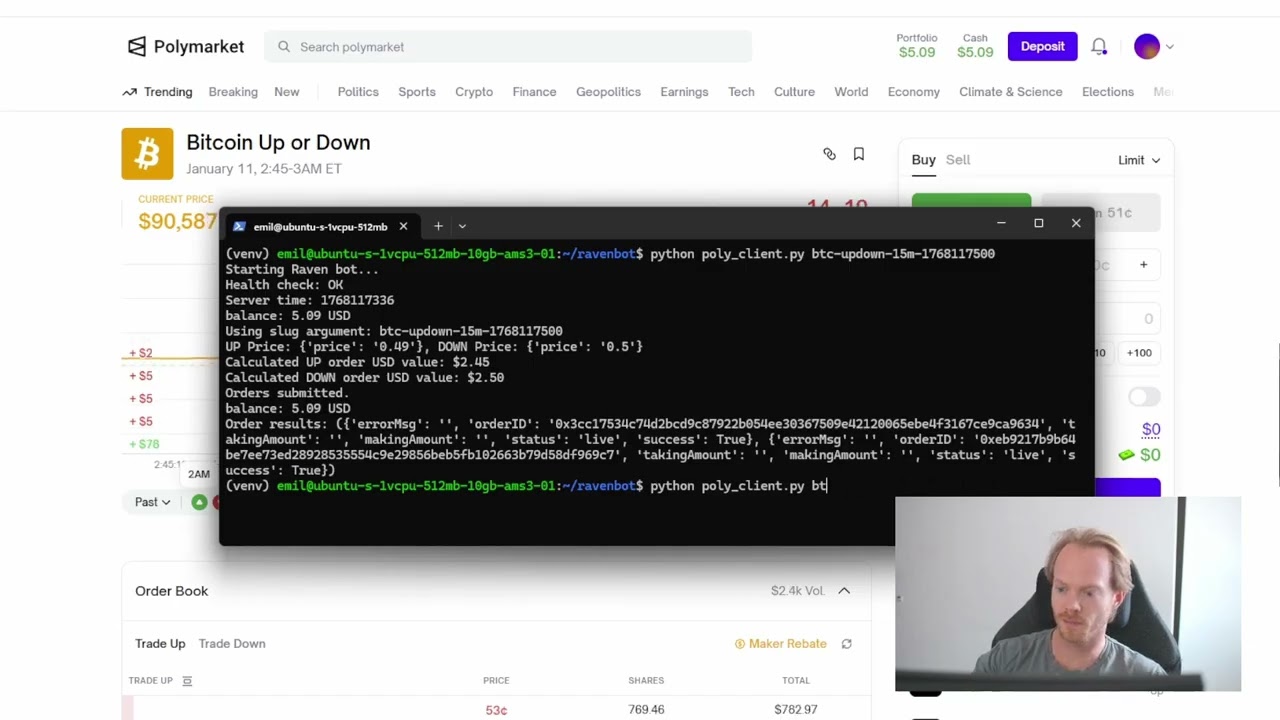This screenshot has width=1280, height=720.
Task: Click the search magnifier icon
Action: 284,47
